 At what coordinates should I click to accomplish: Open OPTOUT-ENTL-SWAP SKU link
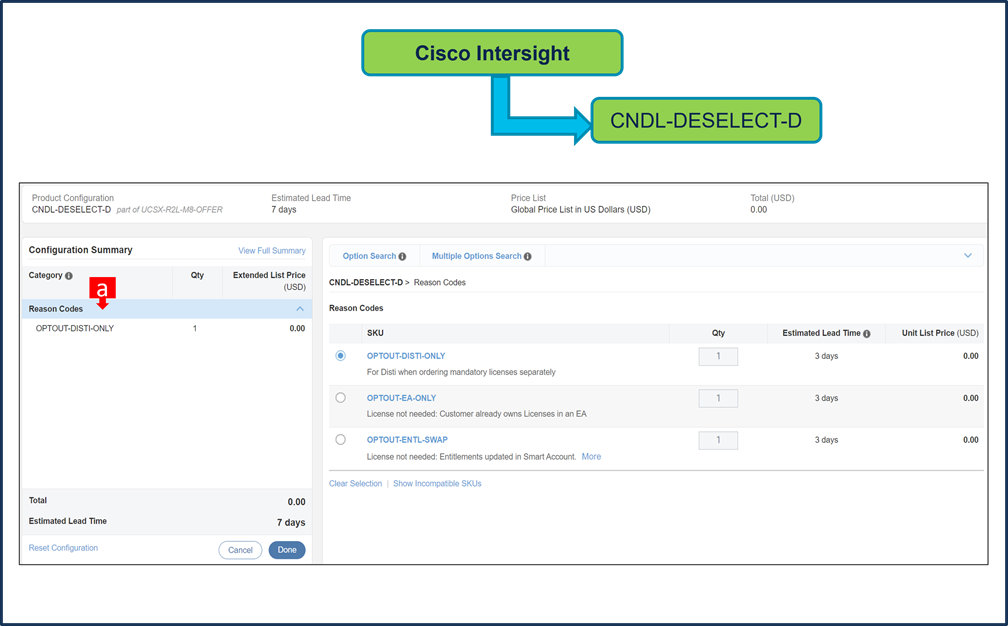pos(407,440)
